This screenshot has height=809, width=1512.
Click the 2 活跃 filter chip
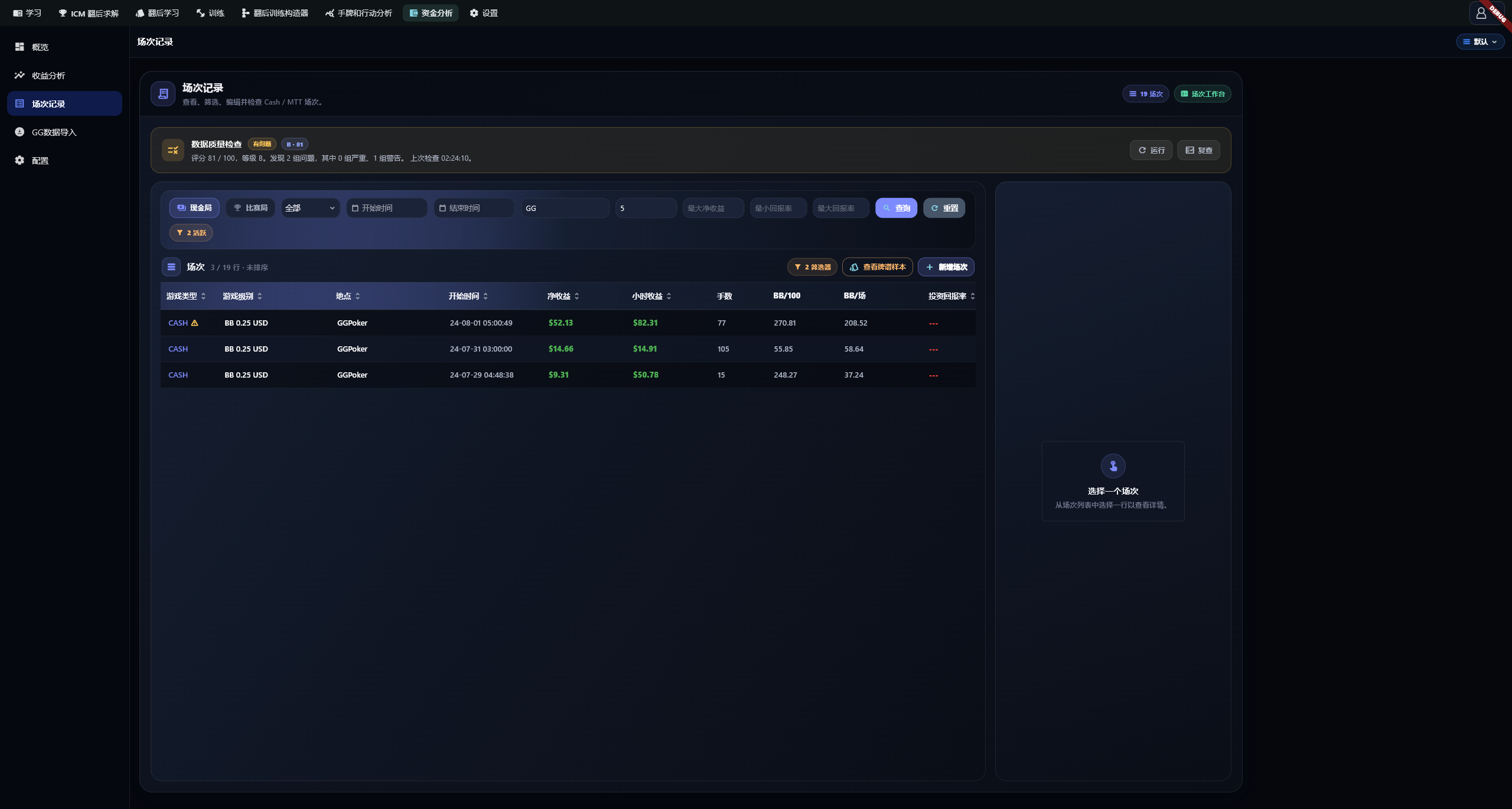[x=191, y=233]
